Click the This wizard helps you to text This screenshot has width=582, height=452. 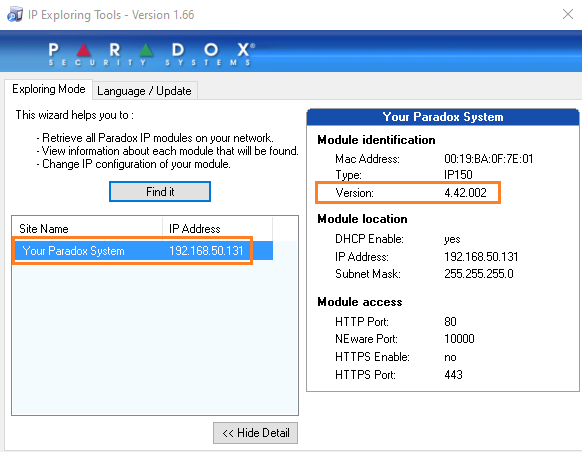tap(74, 115)
